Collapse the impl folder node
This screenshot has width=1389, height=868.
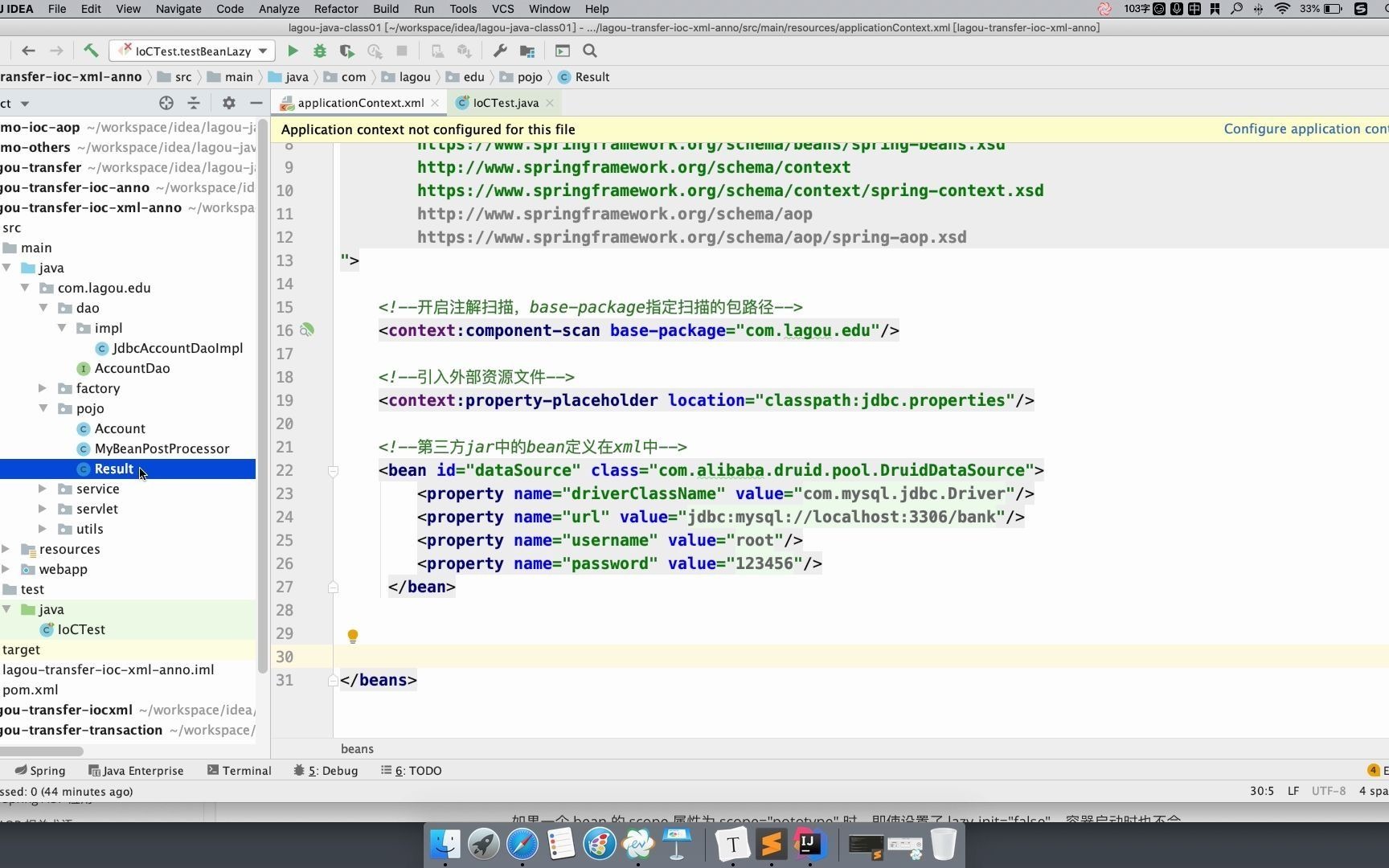tap(62, 328)
